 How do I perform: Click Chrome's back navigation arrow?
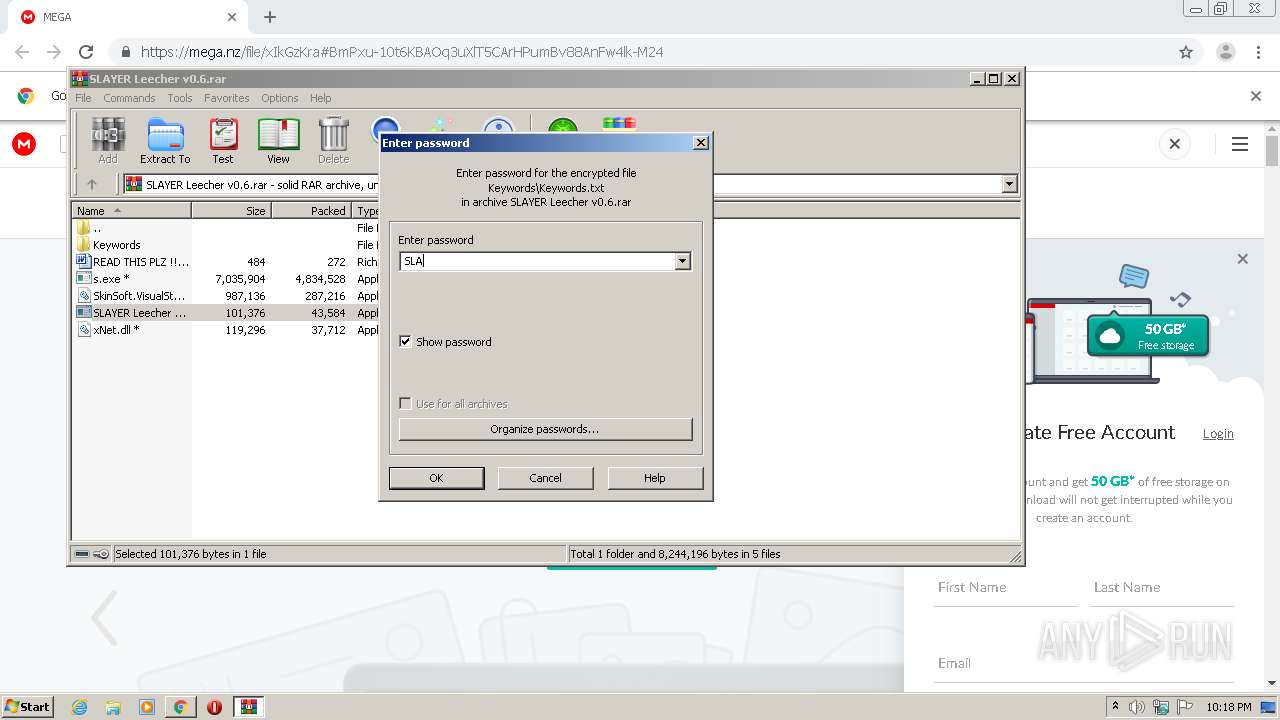[x=22, y=52]
